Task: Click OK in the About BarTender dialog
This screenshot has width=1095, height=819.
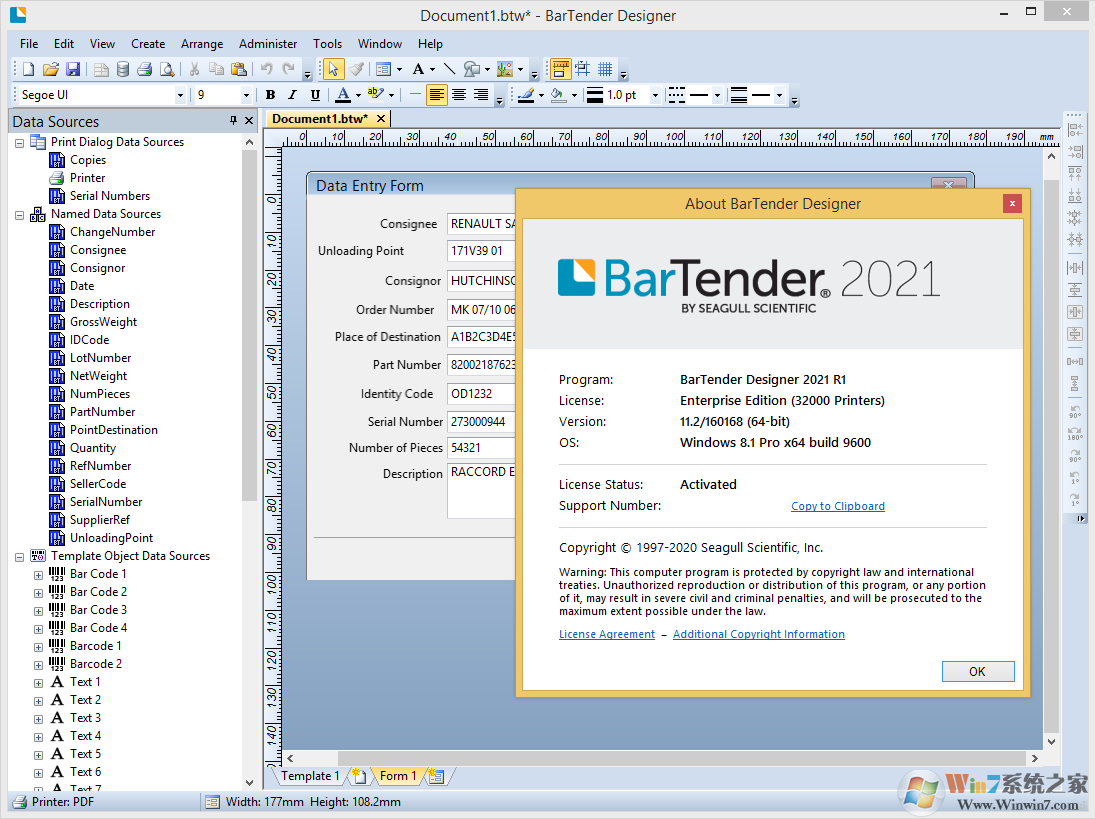Action: (977, 671)
